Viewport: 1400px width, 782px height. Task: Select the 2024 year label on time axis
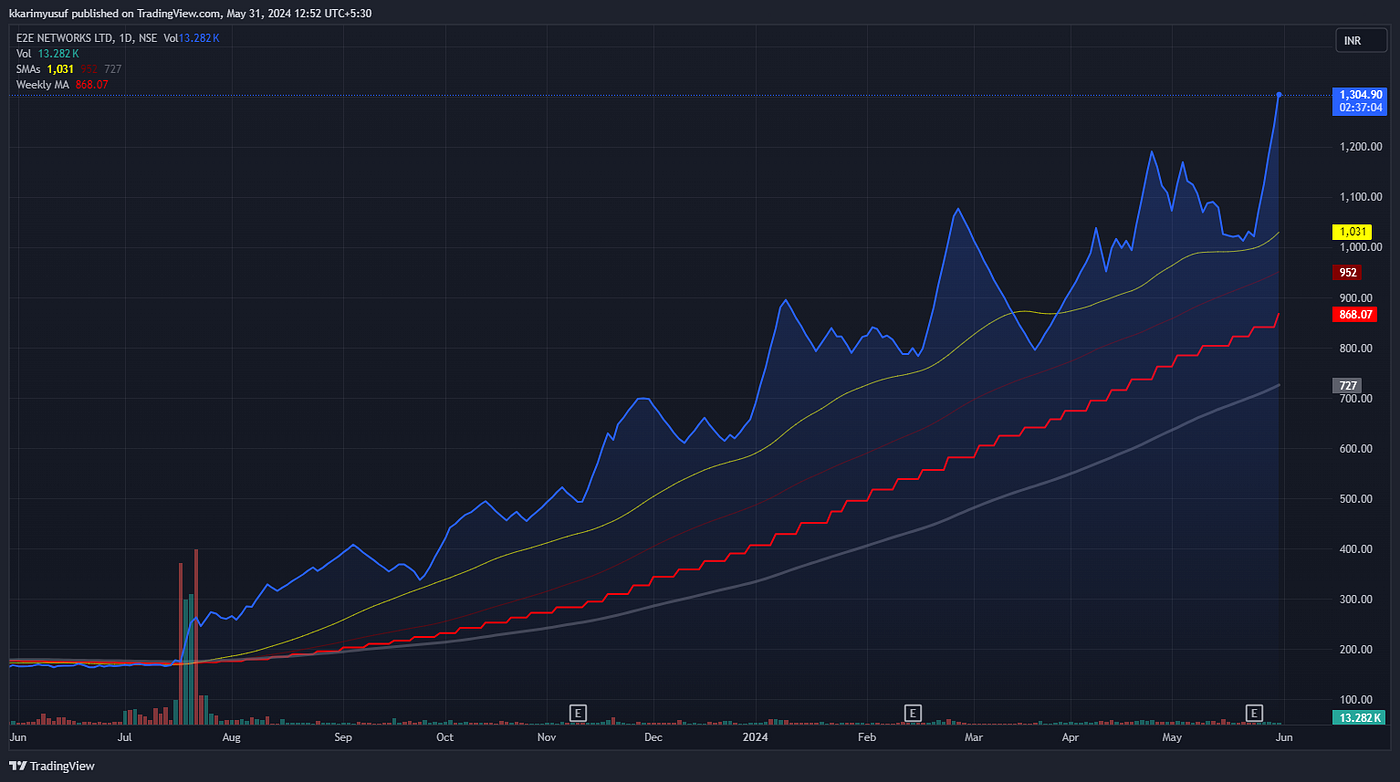(757, 738)
